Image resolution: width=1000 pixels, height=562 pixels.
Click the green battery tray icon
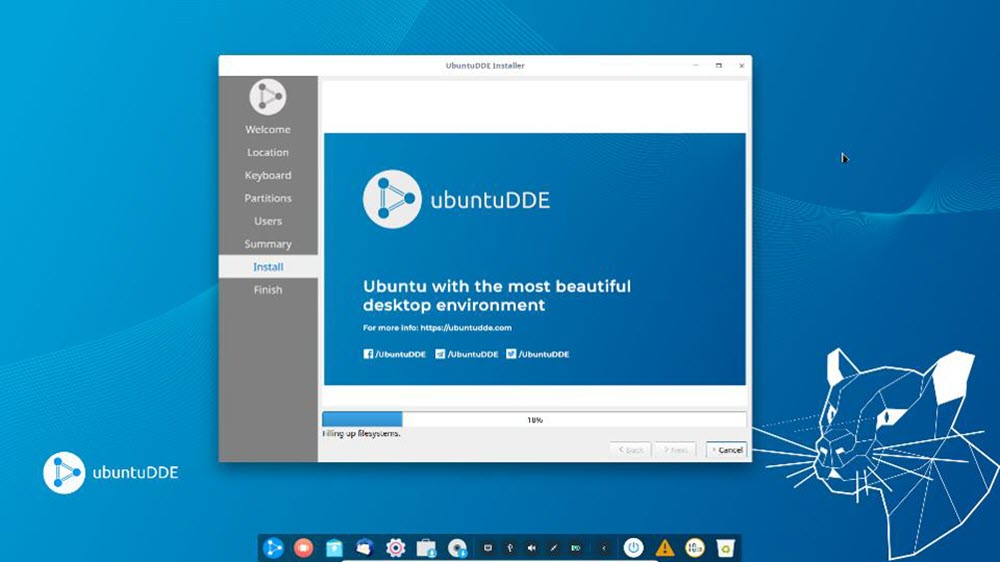click(576, 547)
